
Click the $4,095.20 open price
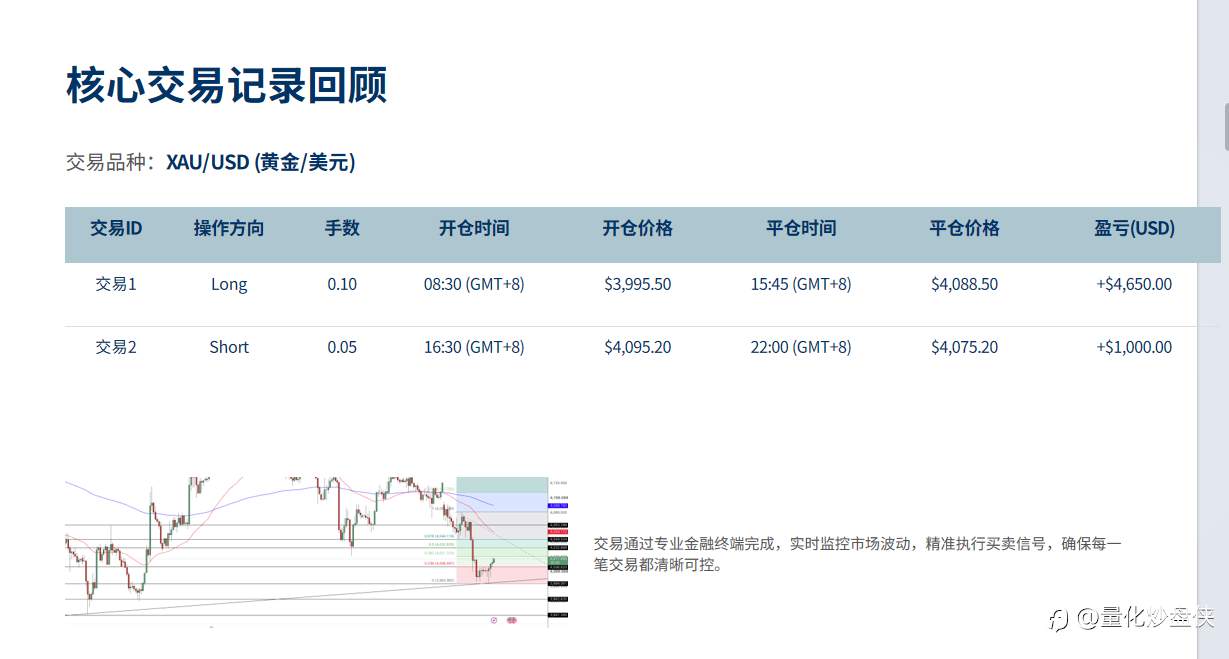click(x=638, y=347)
